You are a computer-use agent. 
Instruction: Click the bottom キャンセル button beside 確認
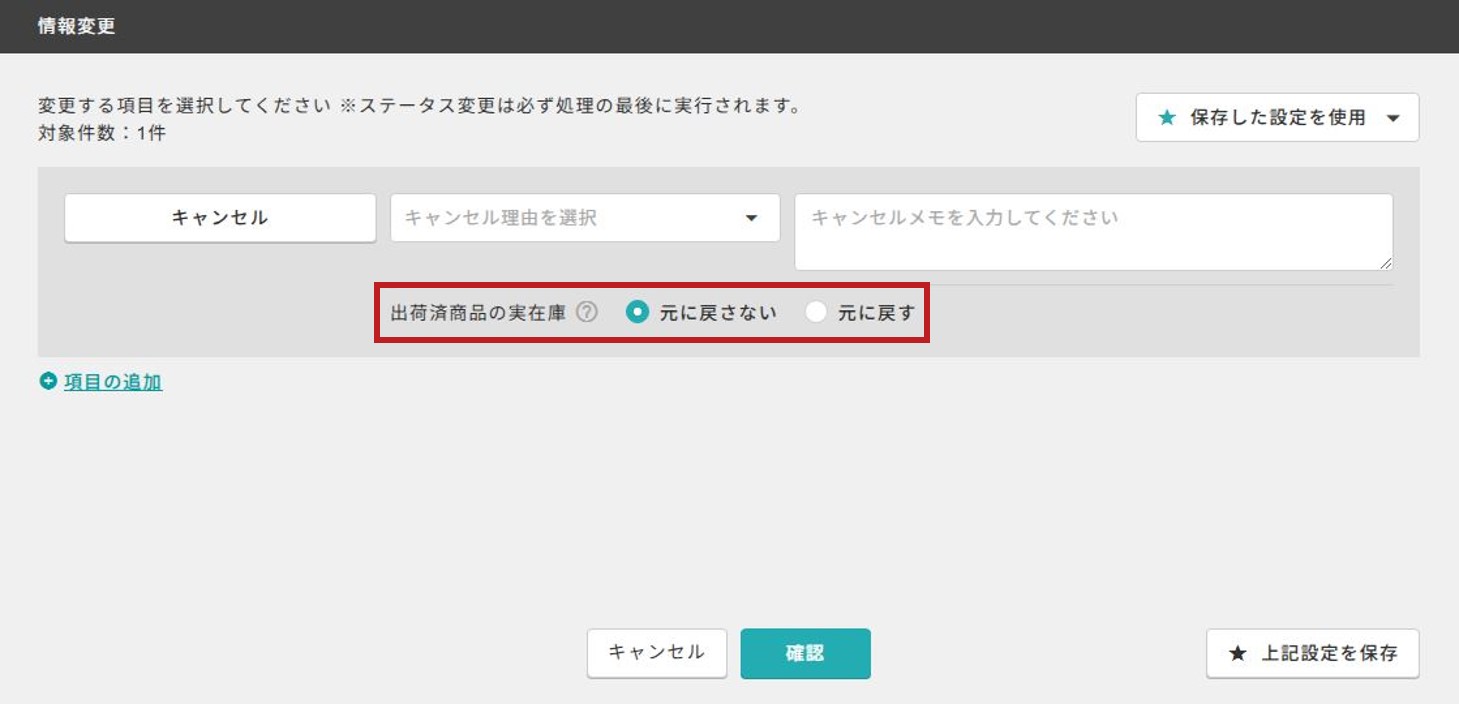pyautogui.click(x=656, y=653)
